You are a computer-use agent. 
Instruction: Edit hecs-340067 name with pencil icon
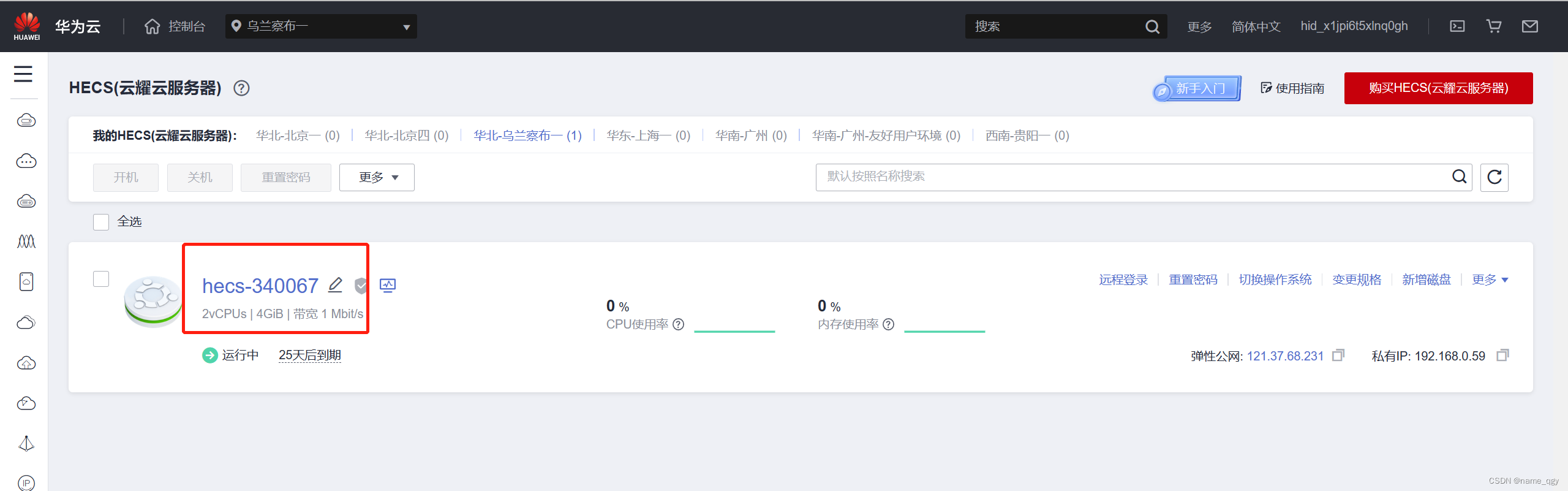click(x=335, y=285)
